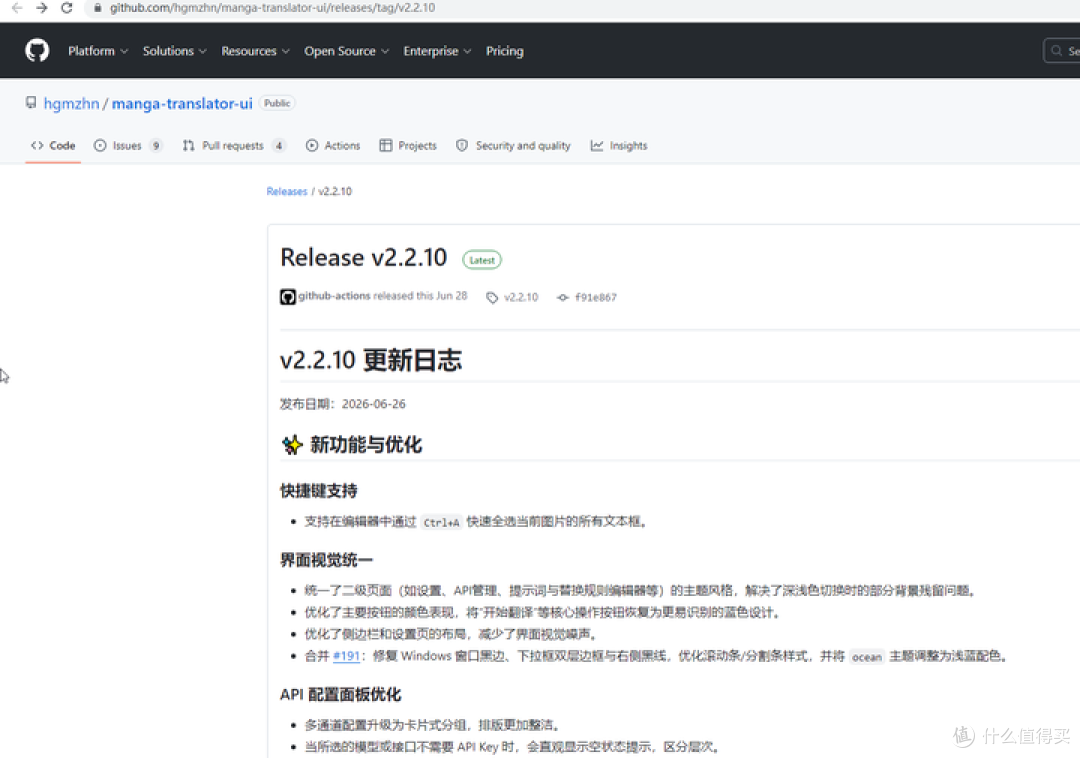Reload the page with refresh icon

point(67,8)
